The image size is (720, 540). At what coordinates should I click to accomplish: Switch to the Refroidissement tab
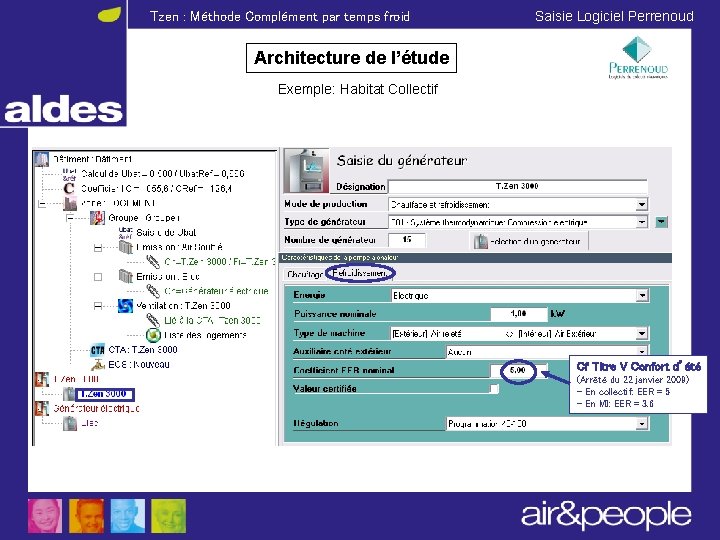[x=360, y=273]
